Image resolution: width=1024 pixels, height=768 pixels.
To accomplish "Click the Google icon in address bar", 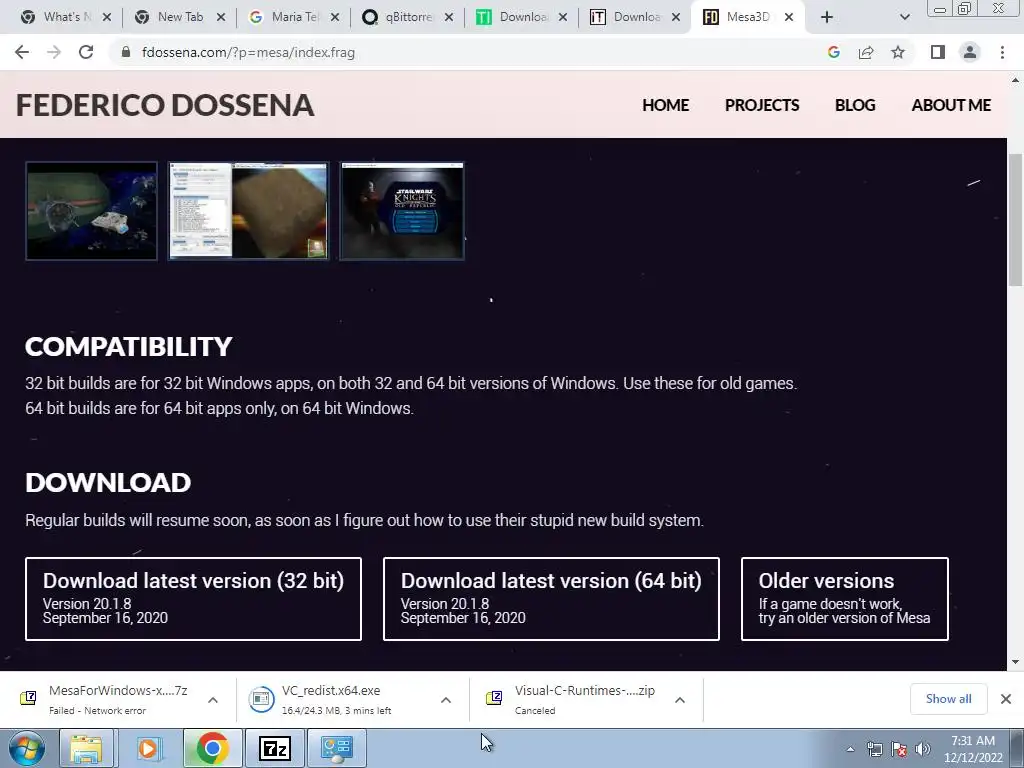I will pos(833,52).
